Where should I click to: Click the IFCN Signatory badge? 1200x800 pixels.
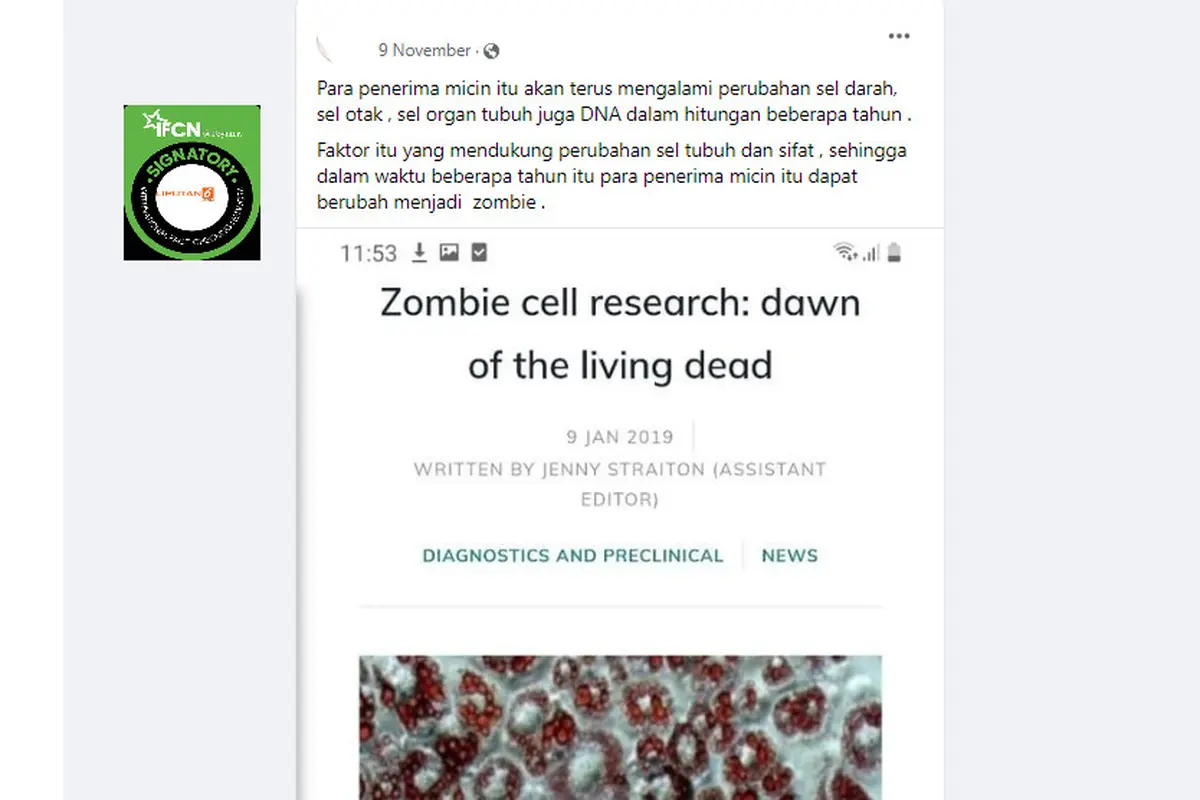coord(192,182)
